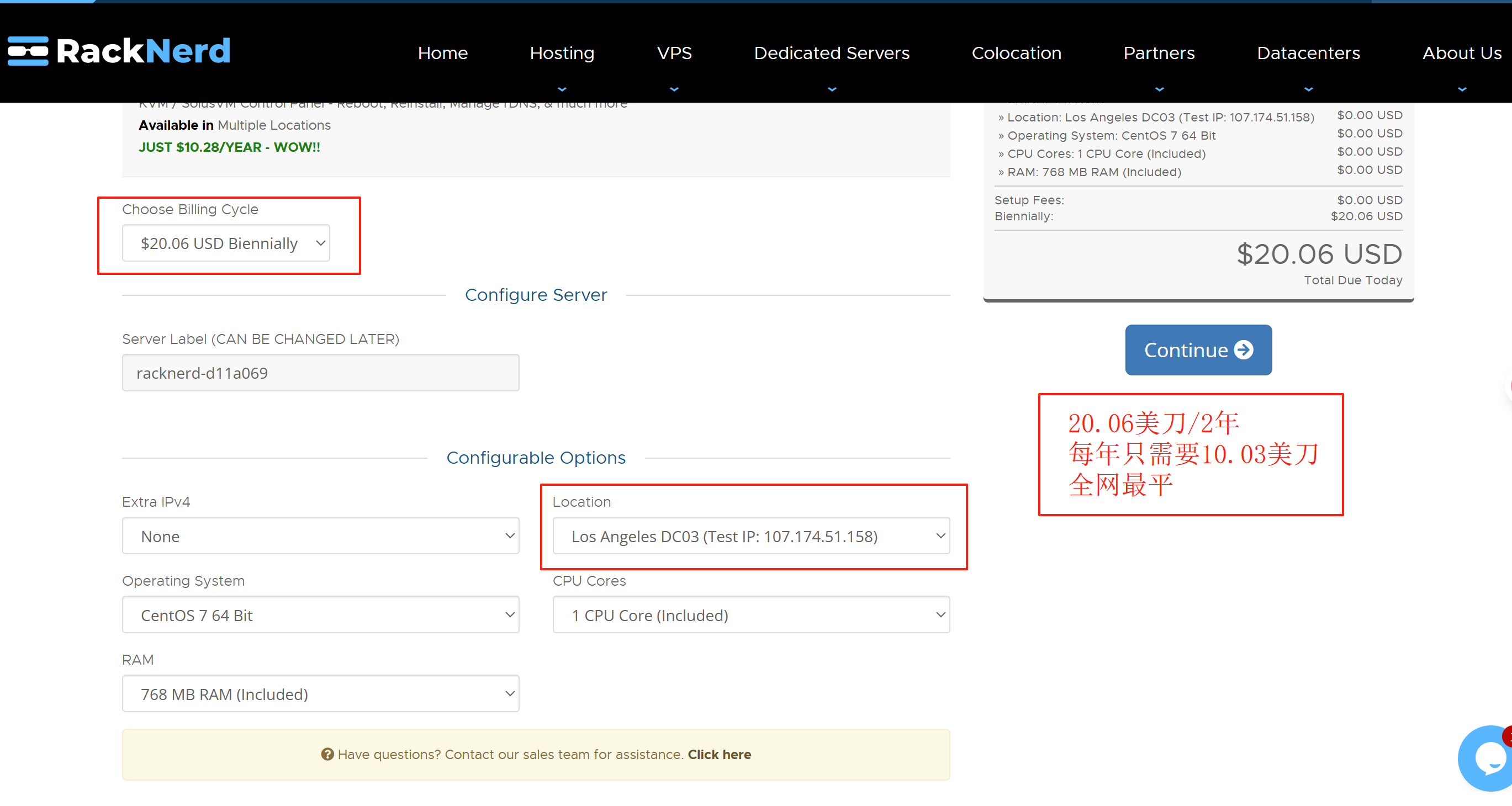Go to Colocation page
Viewport: 1512px width, 806px height.
(x=1016, y=53)
